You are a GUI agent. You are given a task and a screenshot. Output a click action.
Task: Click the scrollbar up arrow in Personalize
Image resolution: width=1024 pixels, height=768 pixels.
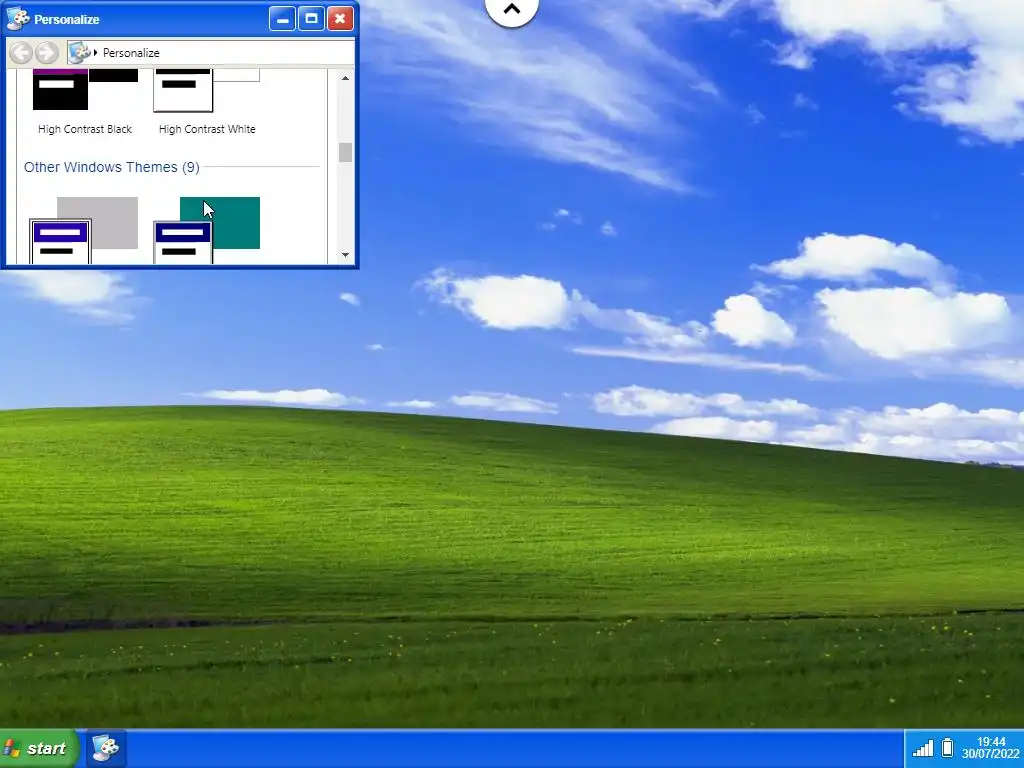(345, 78)
